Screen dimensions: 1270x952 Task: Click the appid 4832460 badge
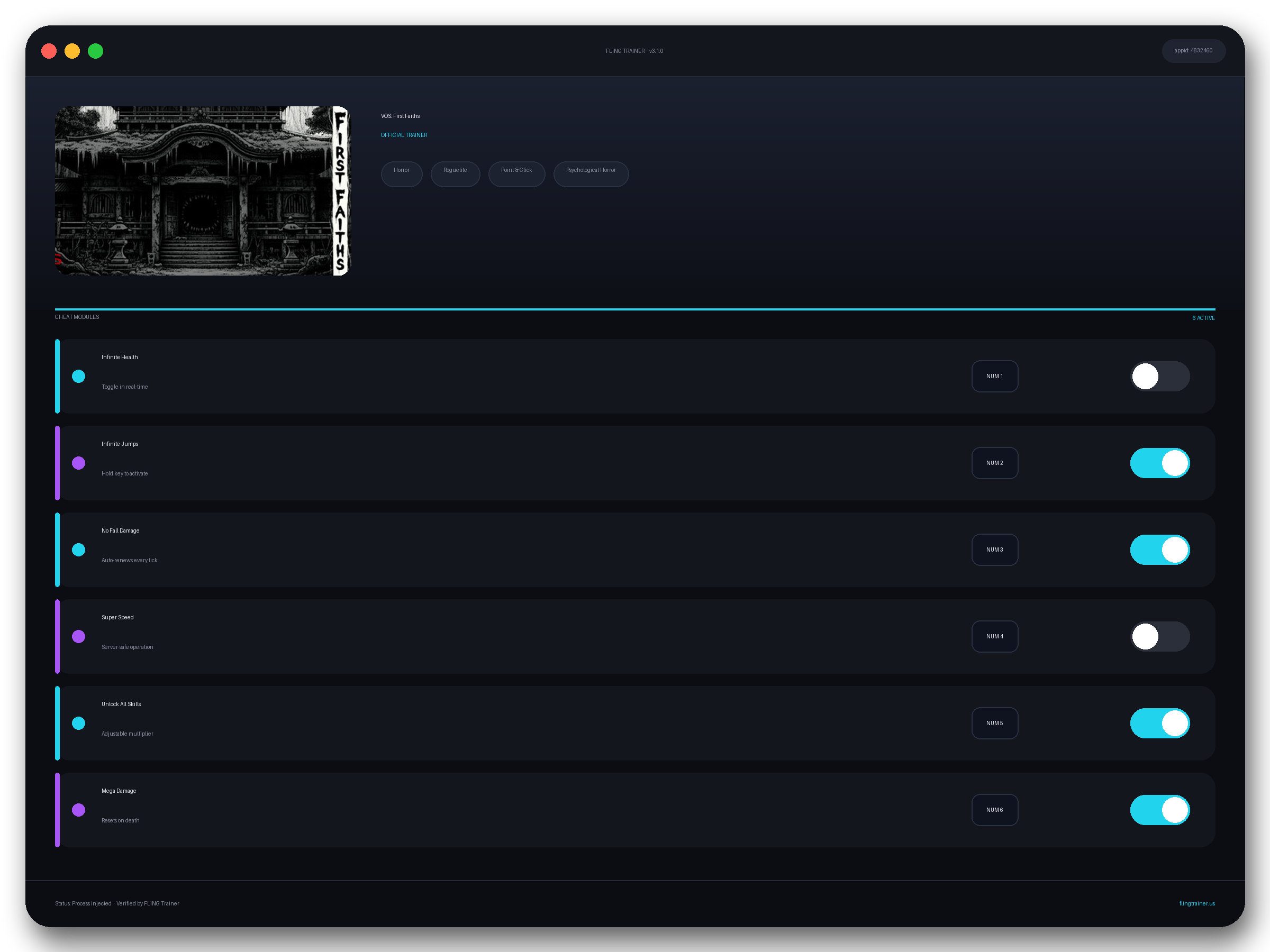1193,50
